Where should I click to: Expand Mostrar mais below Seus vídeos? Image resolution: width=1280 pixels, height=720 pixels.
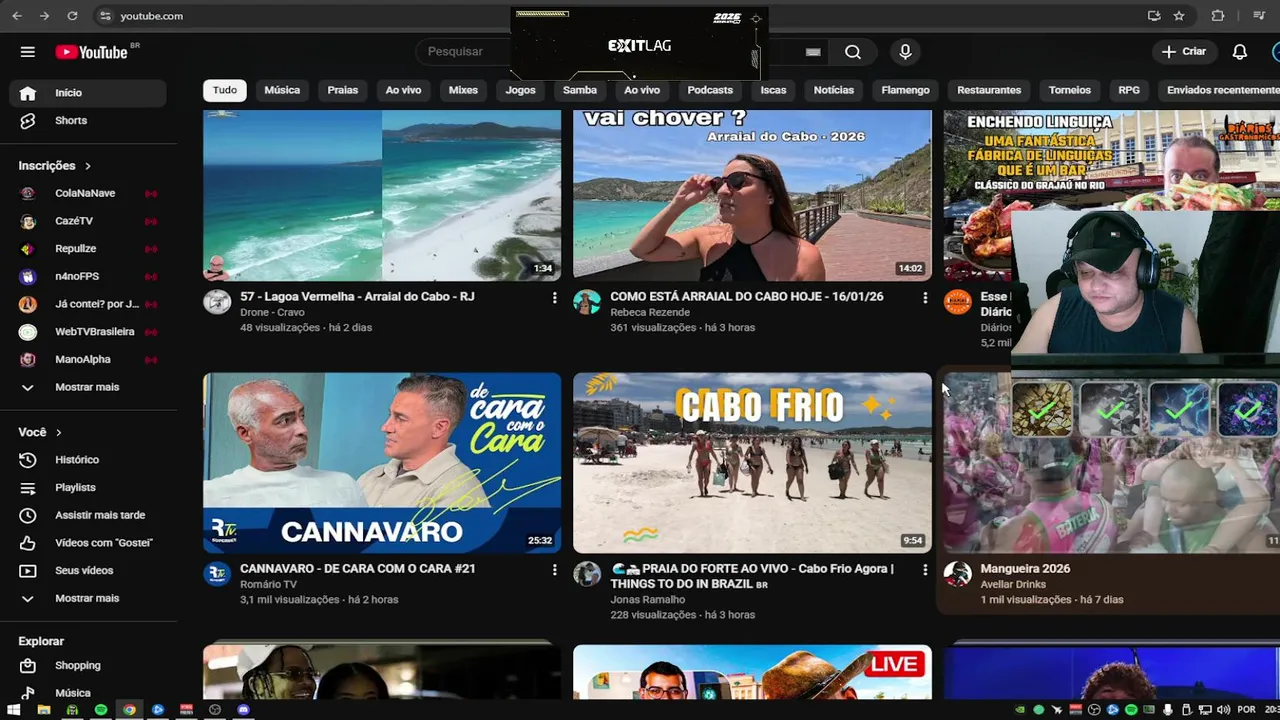tap(88, 598)
